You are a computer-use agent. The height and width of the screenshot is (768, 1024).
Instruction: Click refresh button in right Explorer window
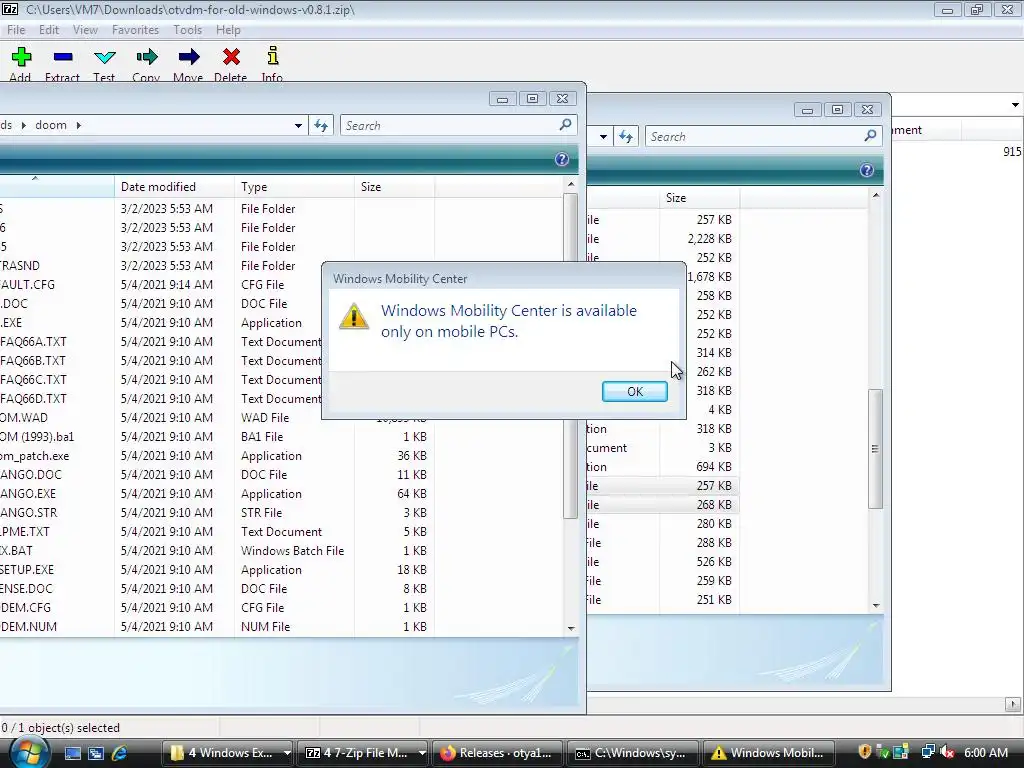626,136
